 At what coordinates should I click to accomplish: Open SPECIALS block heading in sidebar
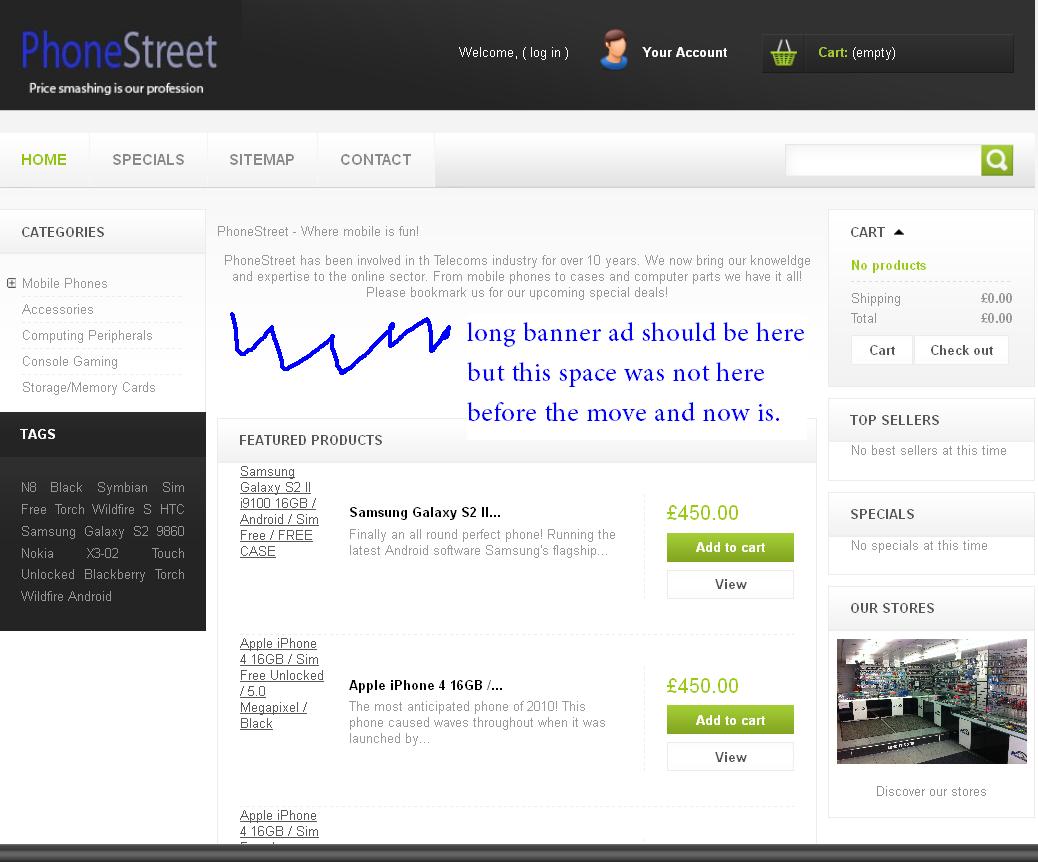[882, 514]
